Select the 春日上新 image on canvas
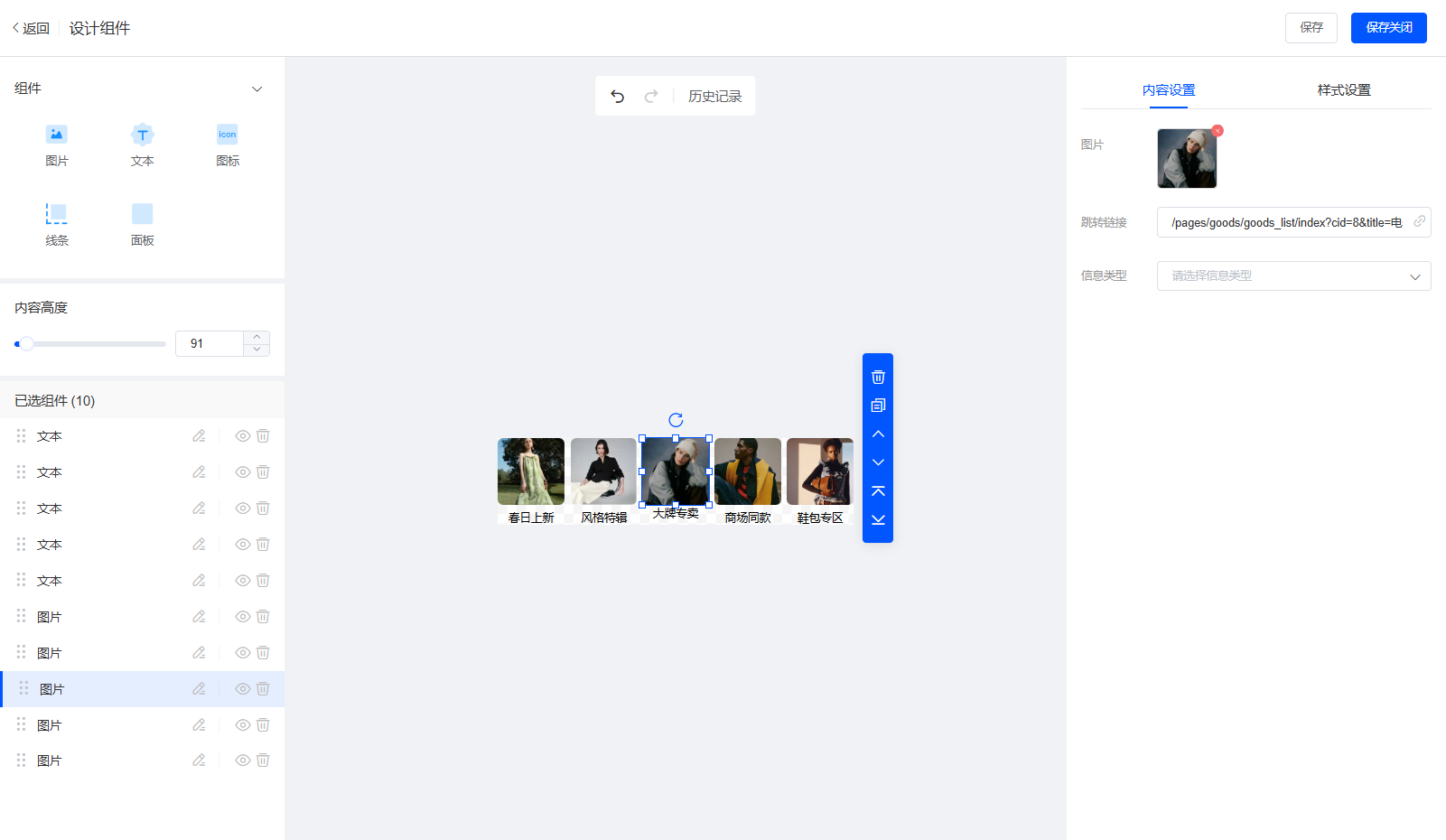This screenshot has height=840, width=1446. point(531,471)
